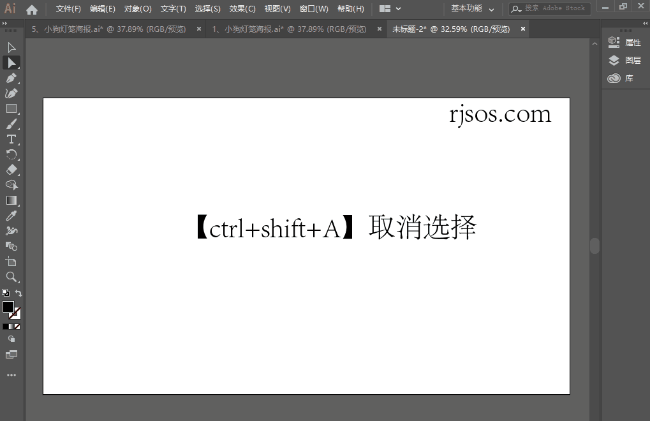Select the Rectangle tool
650x421 pixels.
tap(11, 109)
